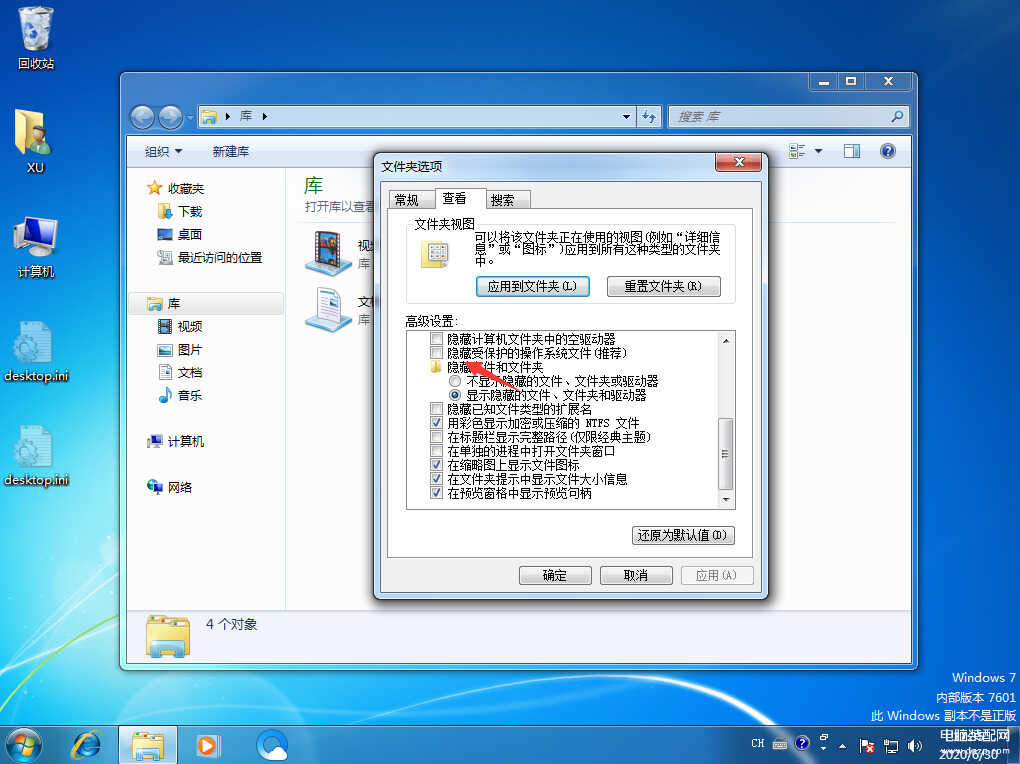Toggle the preview pane icon
The height and width of the screenshot is (764, 1020).
[x=852, y=151]
